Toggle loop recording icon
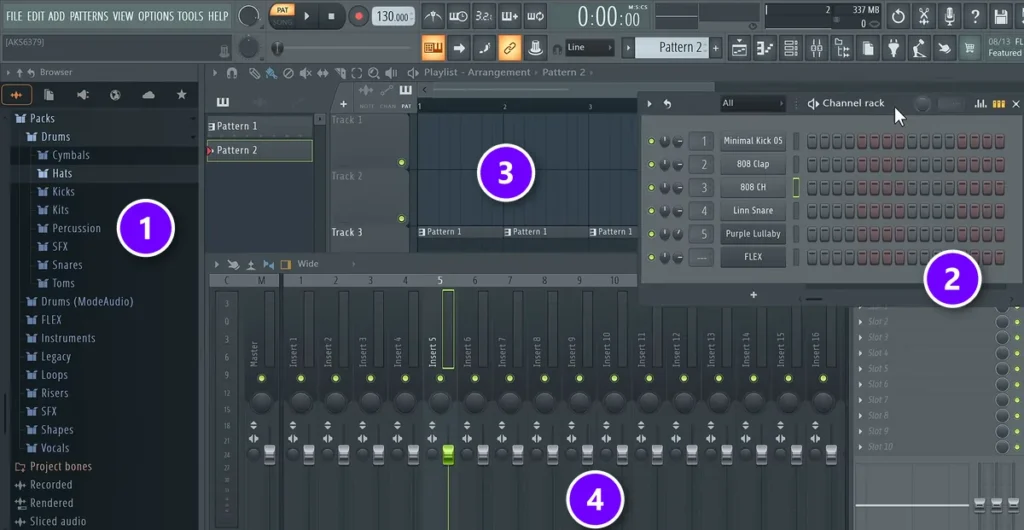Viewport: 1024px width, 530px height. click(536, 16)
